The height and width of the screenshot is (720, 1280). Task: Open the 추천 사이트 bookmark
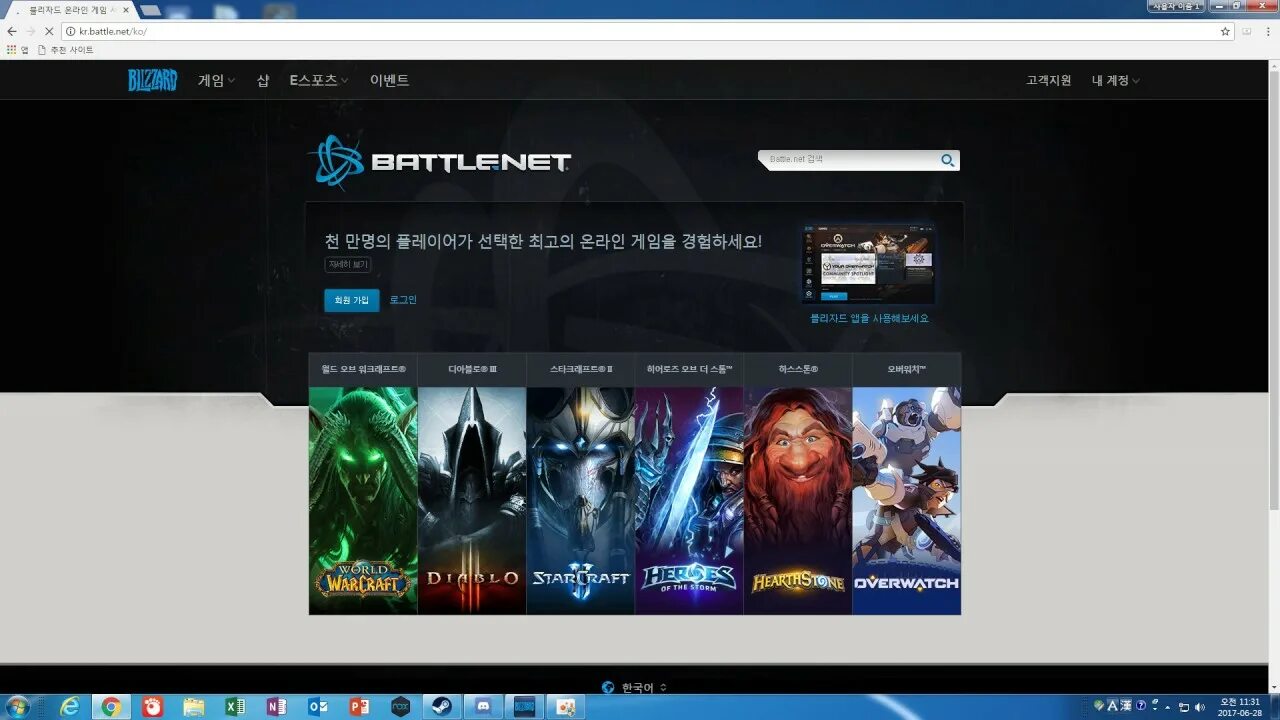[66, 50]
